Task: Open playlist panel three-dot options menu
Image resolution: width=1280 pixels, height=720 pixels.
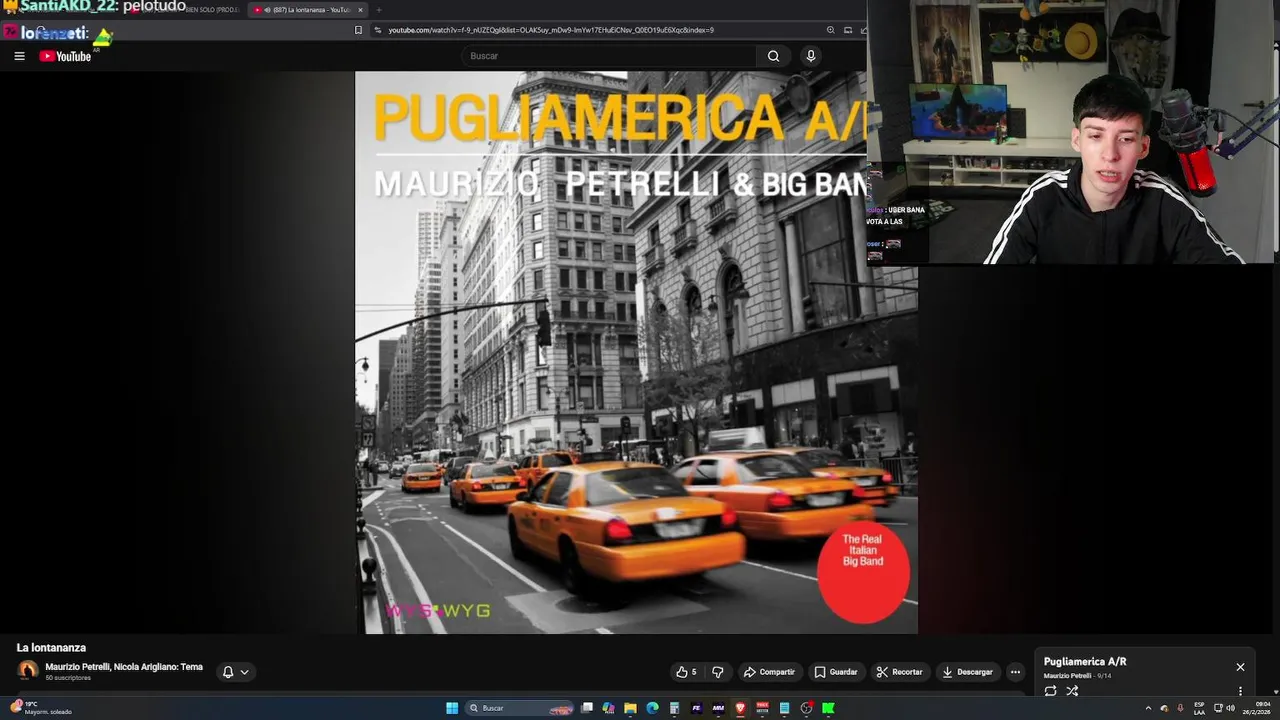Action: click(1240, 691)
